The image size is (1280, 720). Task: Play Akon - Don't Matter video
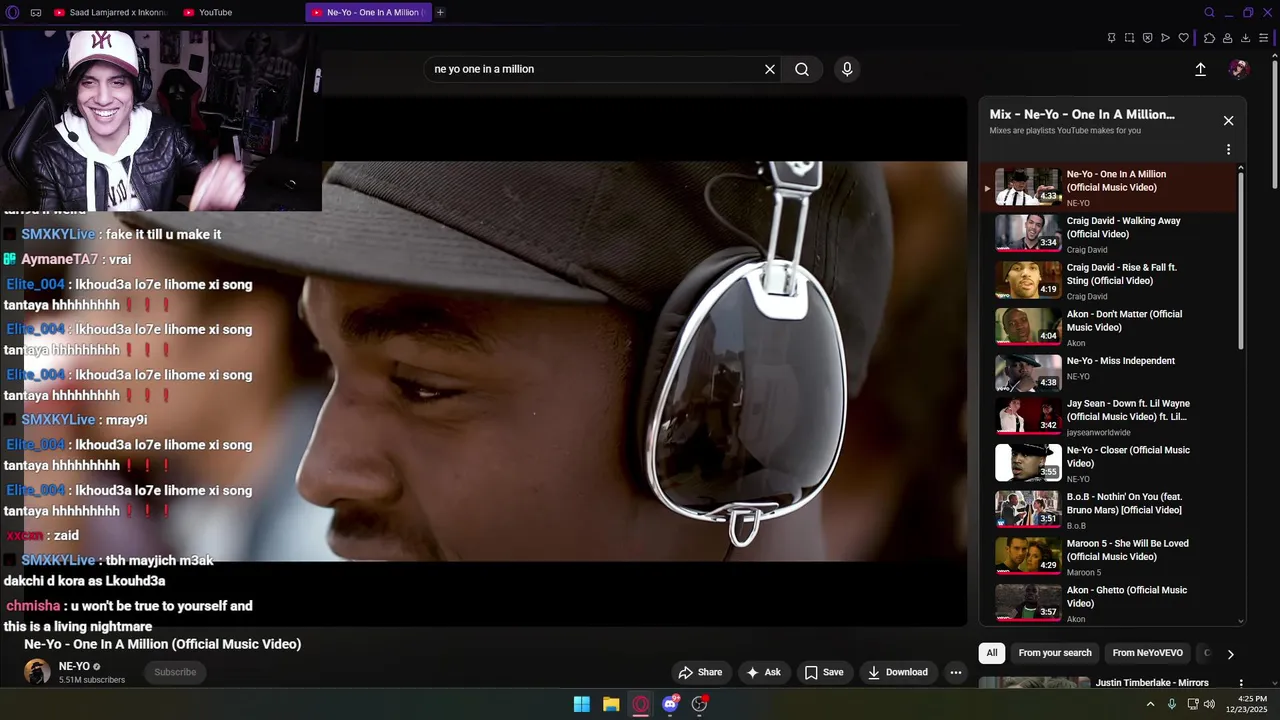coord(1110,327)
